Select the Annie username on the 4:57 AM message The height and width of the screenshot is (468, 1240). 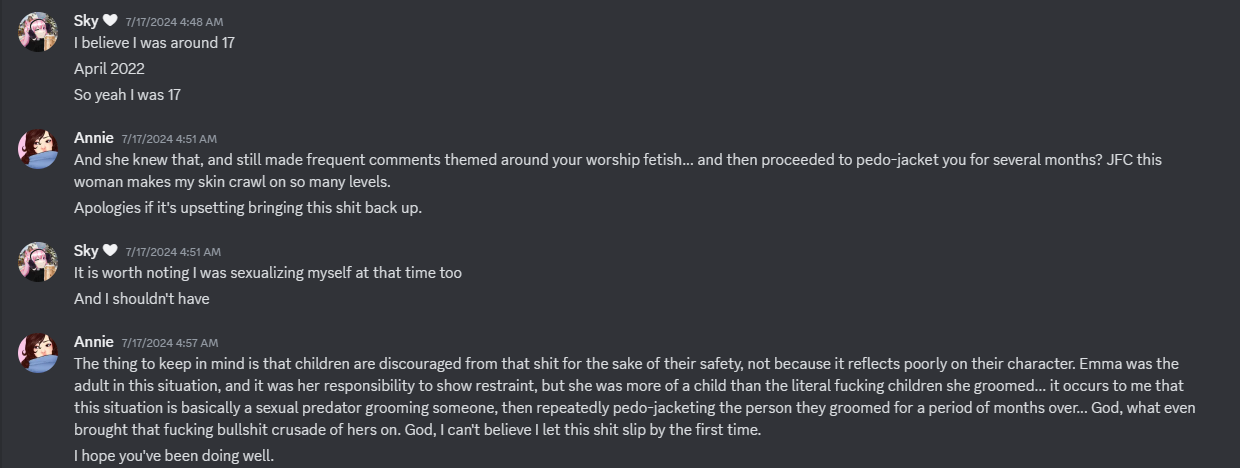click(94, 342)
